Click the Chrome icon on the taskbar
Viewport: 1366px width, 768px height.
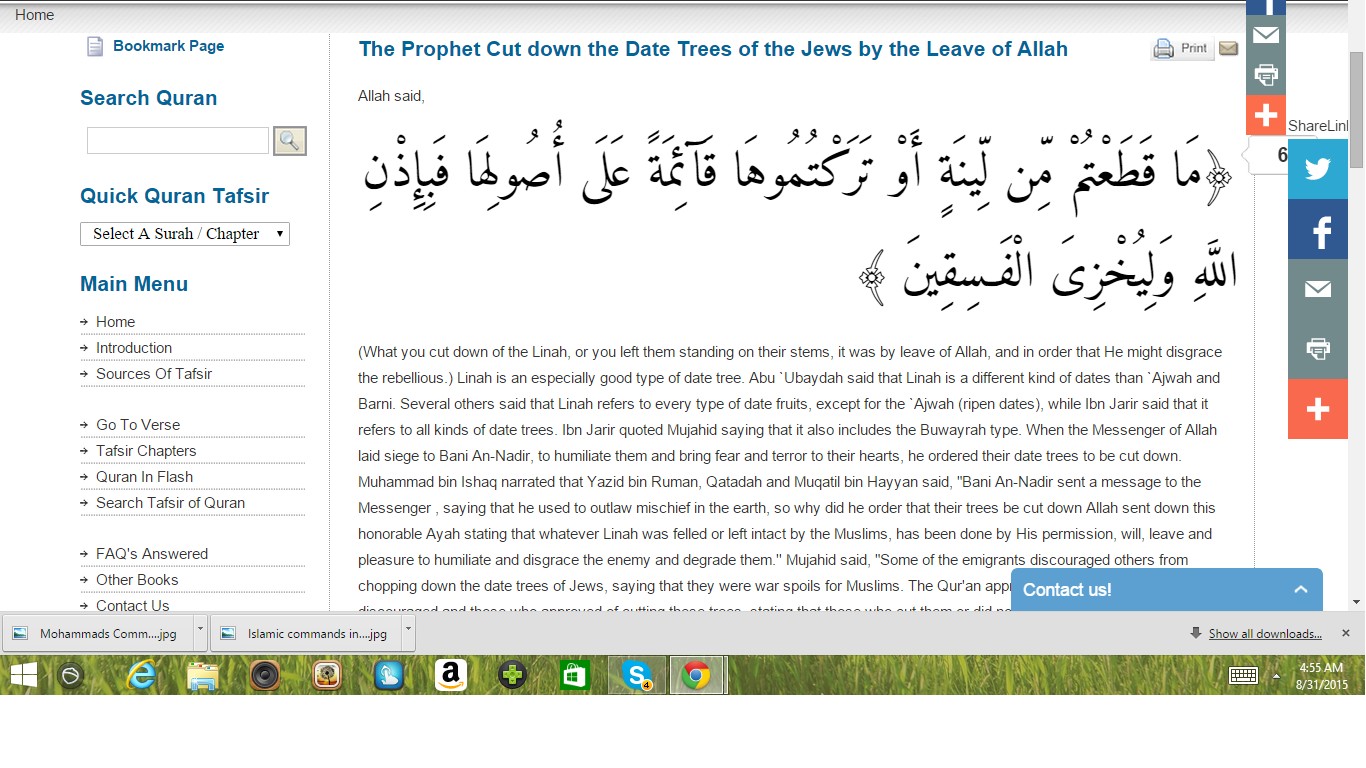697,676
